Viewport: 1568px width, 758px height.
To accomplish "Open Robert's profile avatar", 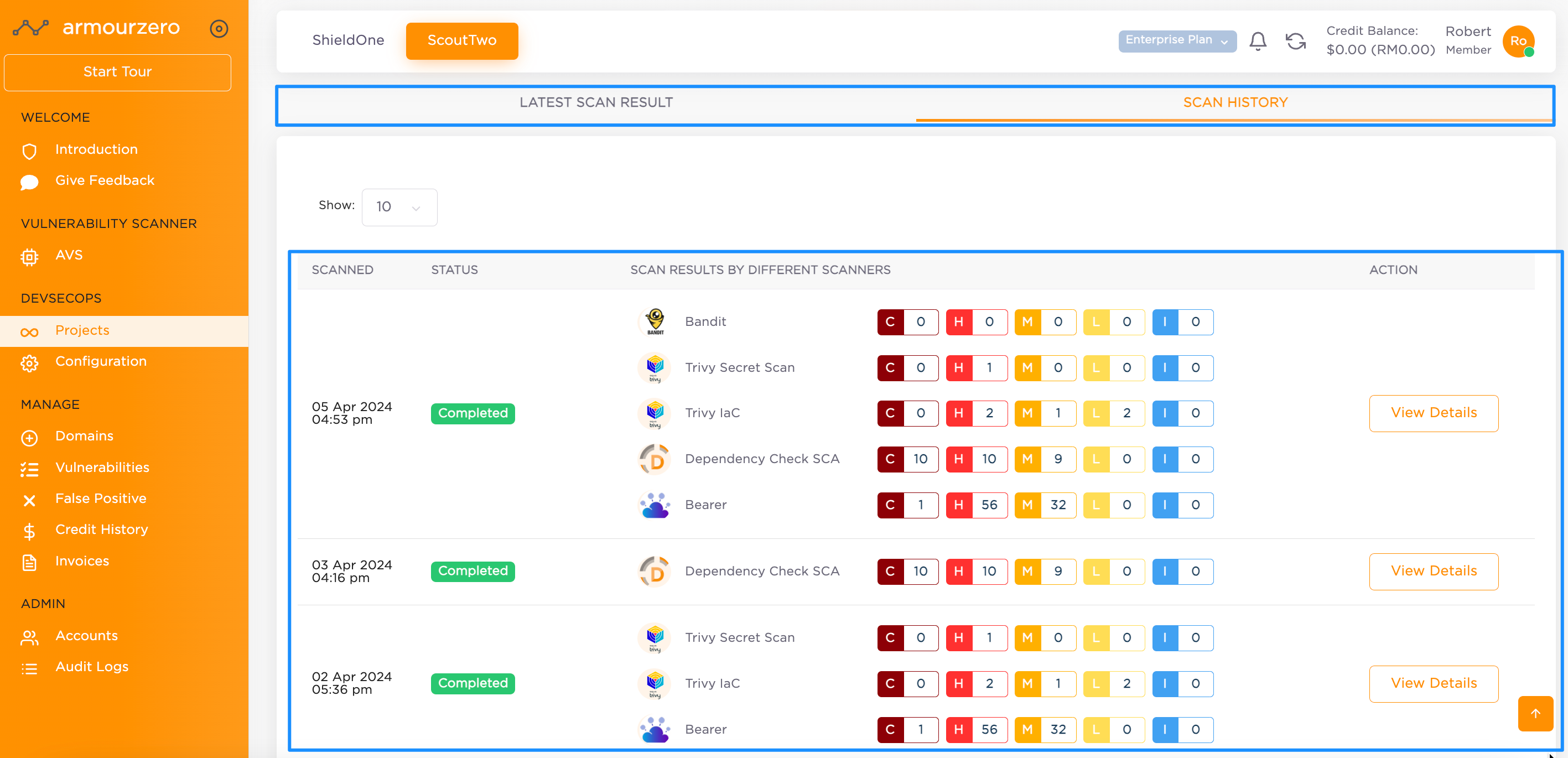I will [1518, 41].
